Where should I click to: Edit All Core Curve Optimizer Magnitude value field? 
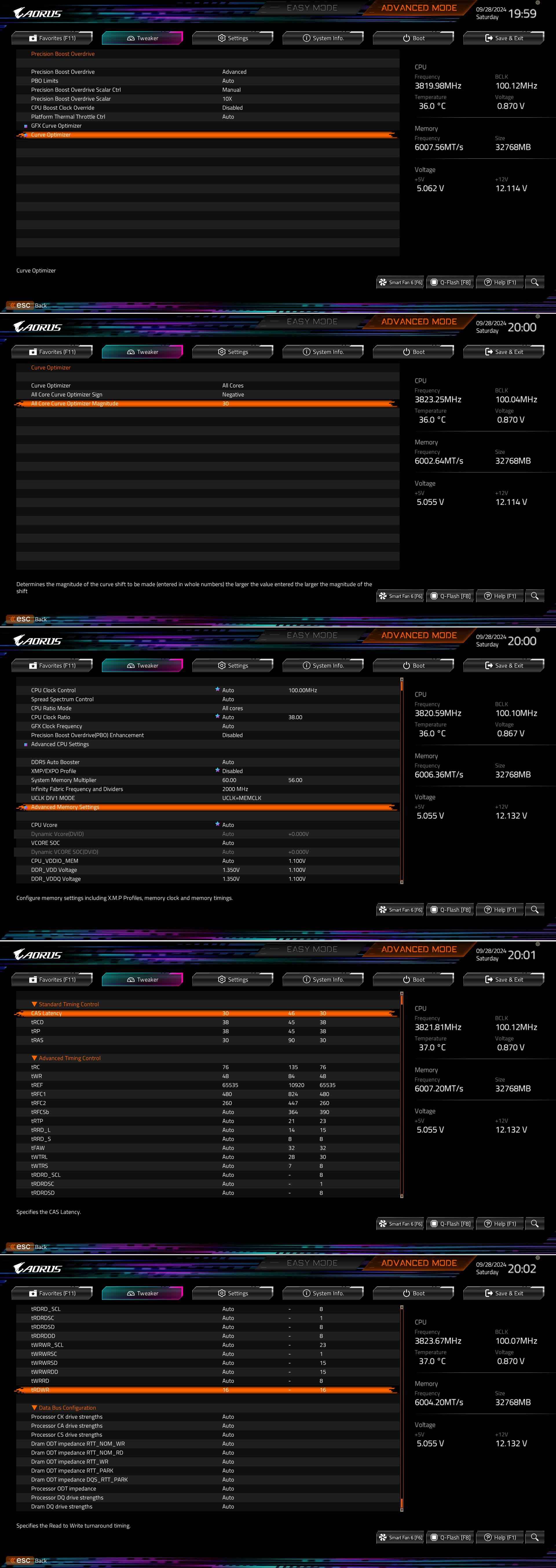[x=226, y=404]
